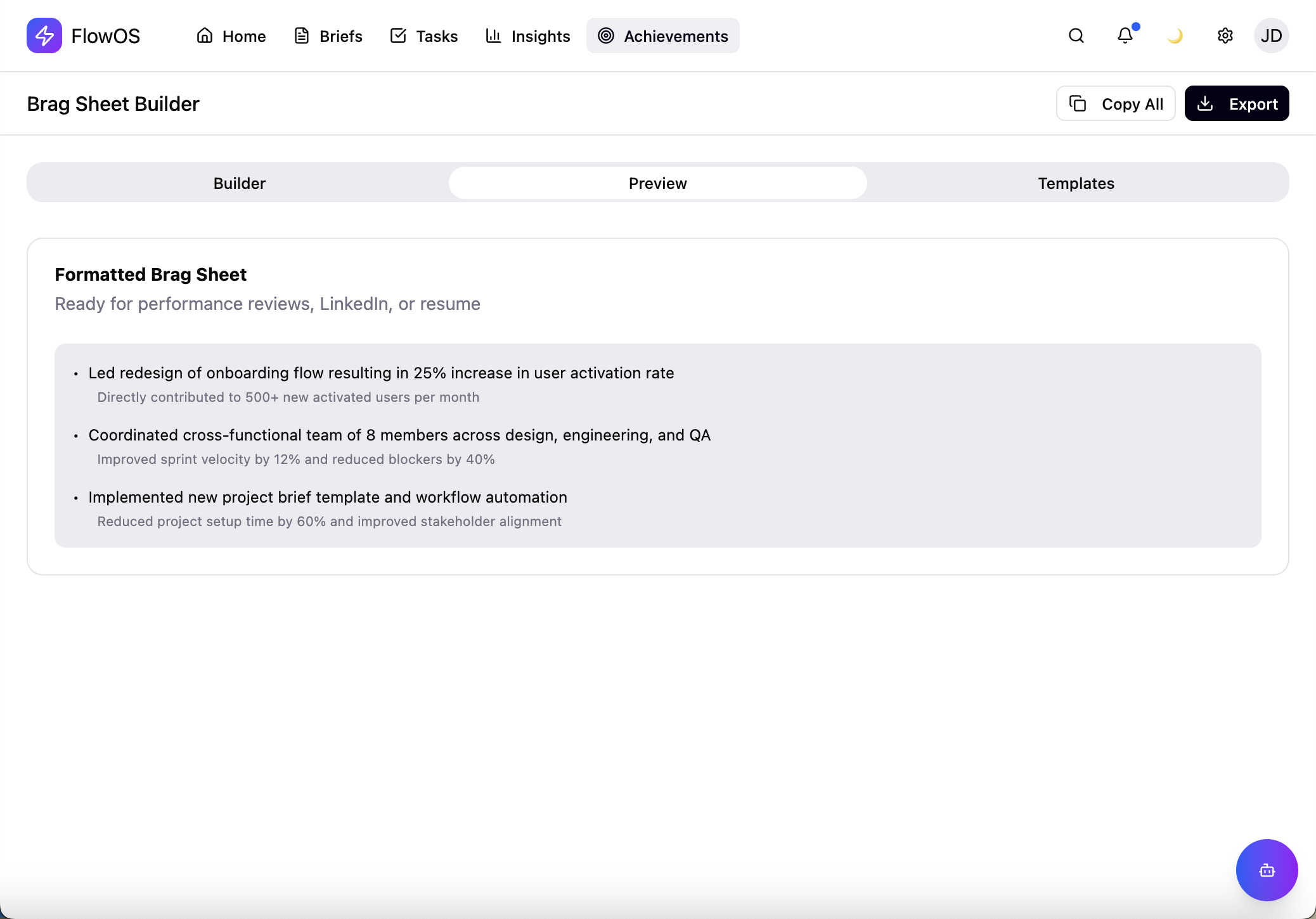Open the AI assistant bot button

(1267, 870)
